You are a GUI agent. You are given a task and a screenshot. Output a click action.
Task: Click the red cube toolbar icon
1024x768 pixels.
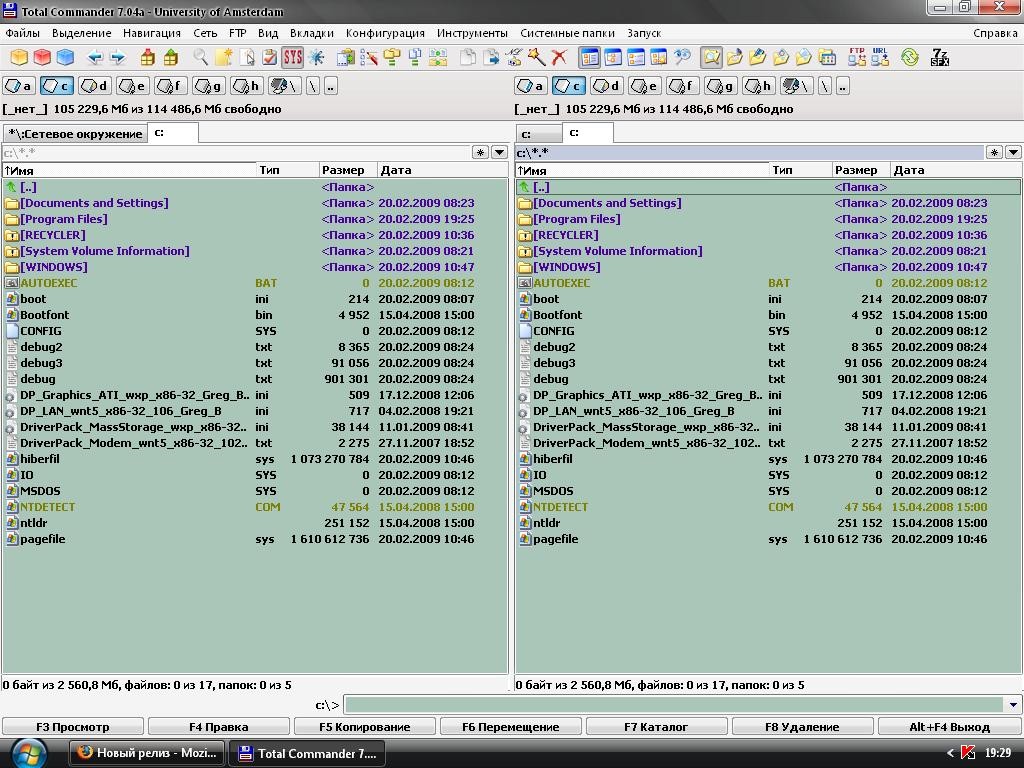pyautogui.click(x=42, y=57)
